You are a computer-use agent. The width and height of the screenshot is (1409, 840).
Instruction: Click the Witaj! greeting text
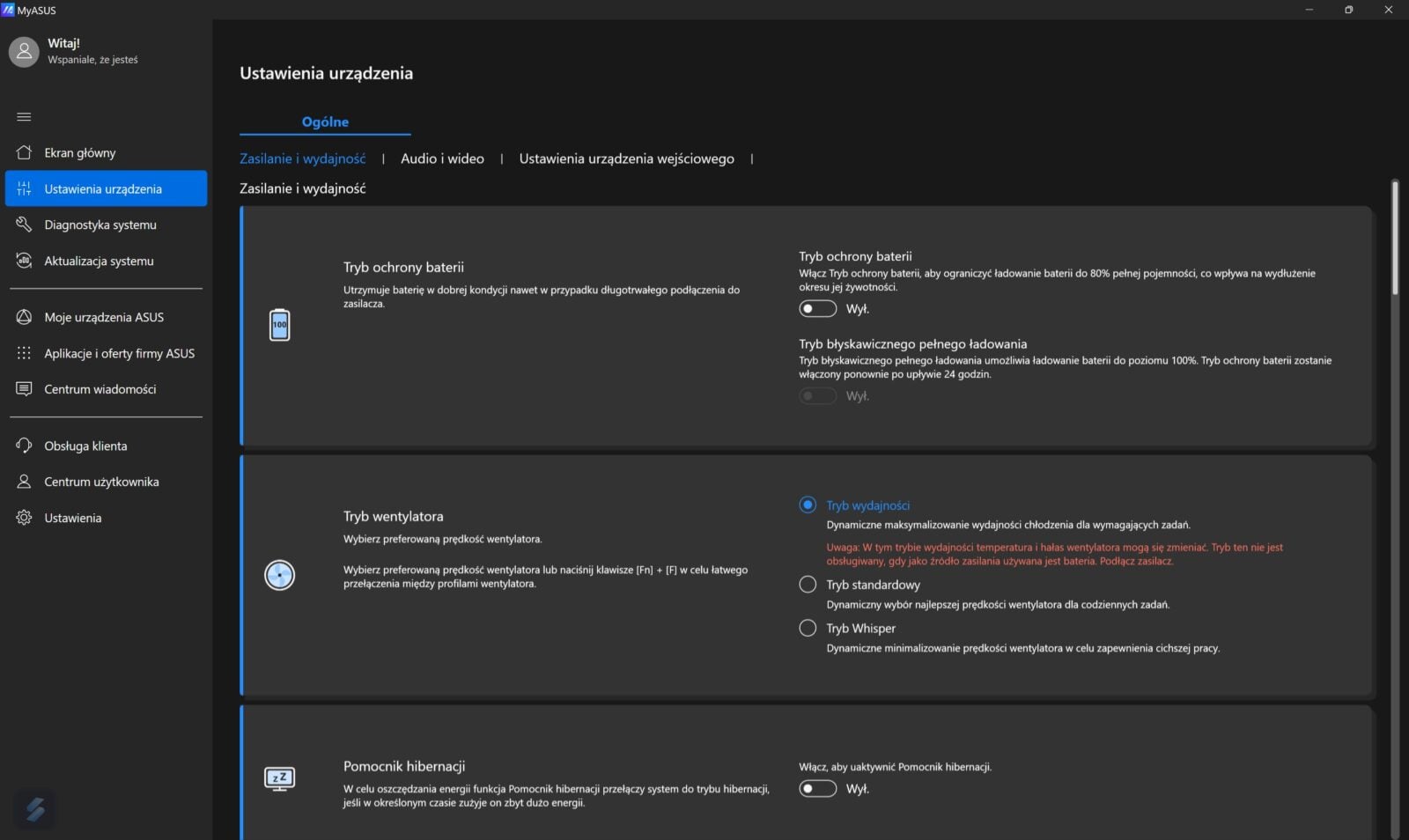63,43
